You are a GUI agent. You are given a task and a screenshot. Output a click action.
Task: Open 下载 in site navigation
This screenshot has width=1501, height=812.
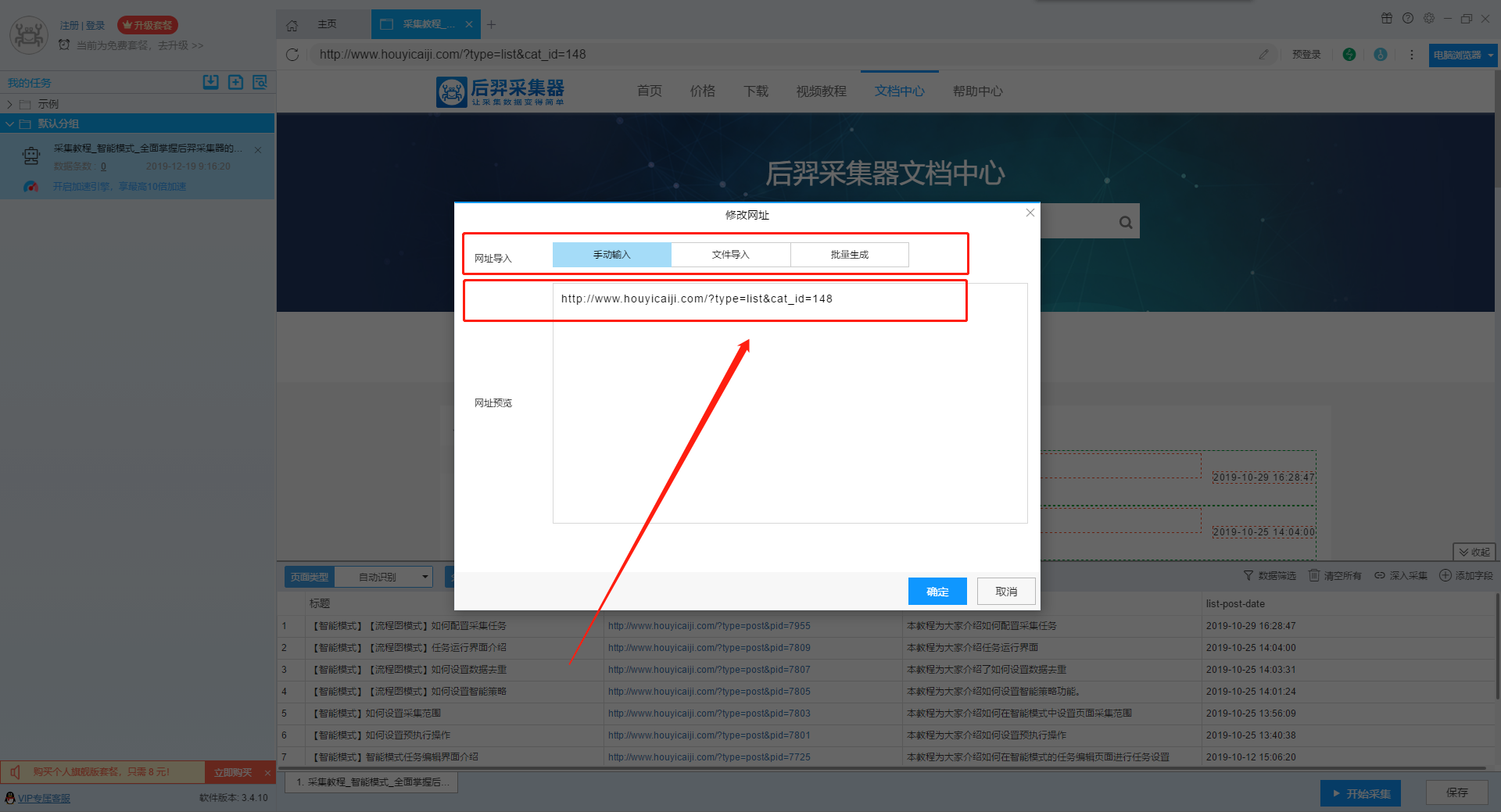click(755, 91)
